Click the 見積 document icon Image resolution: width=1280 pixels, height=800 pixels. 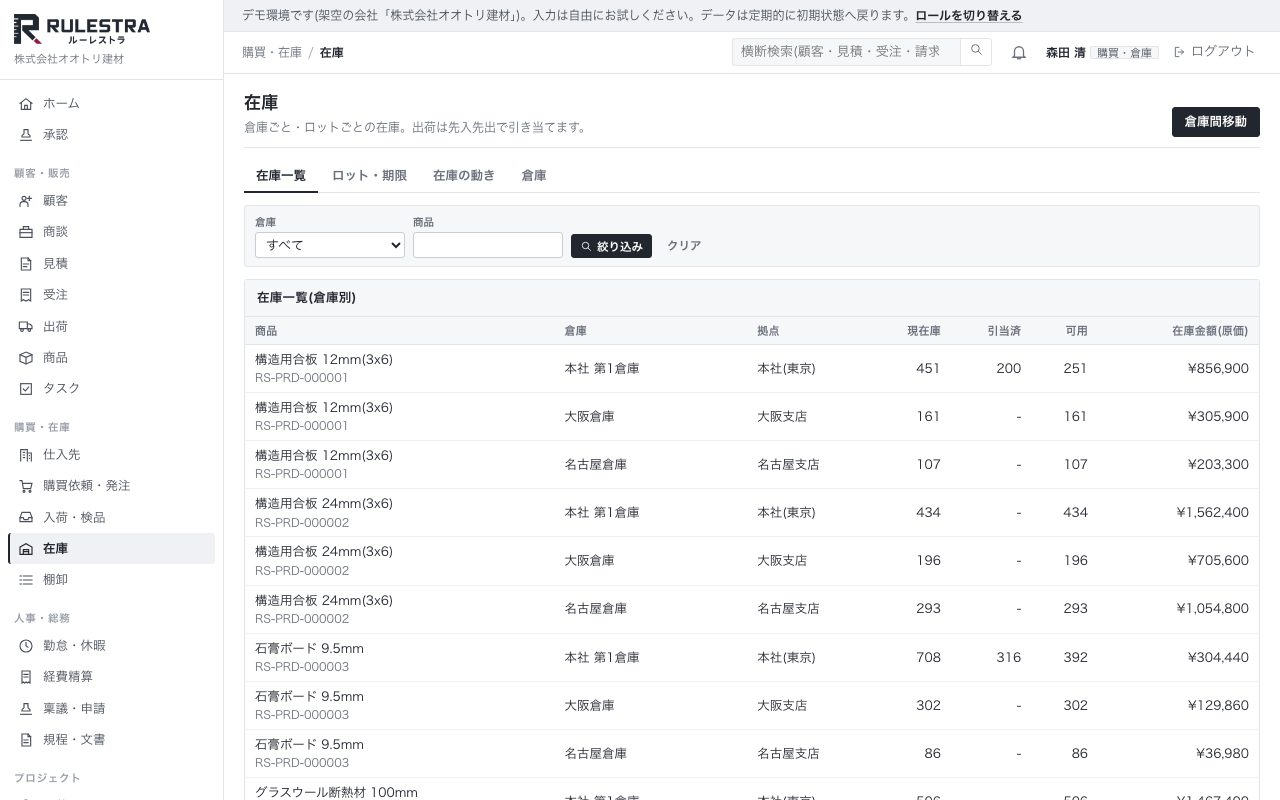point(26,263)
